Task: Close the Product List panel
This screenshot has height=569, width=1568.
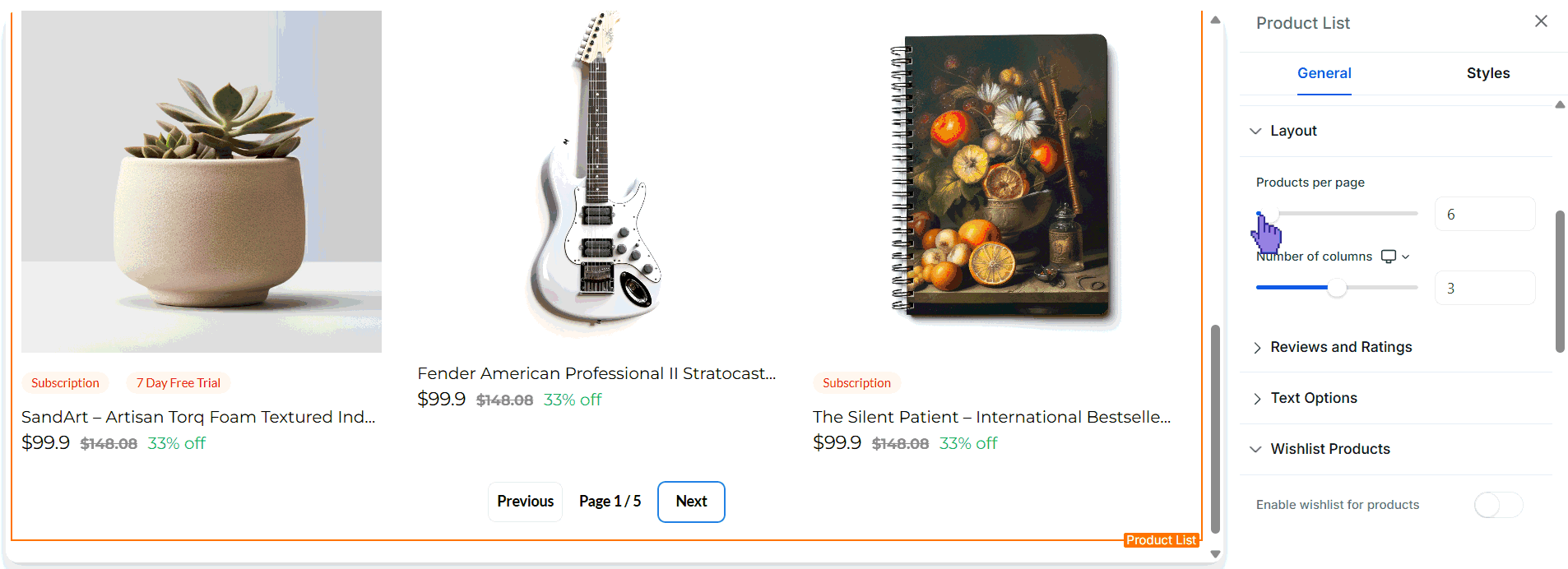Action: point(1541,21)
